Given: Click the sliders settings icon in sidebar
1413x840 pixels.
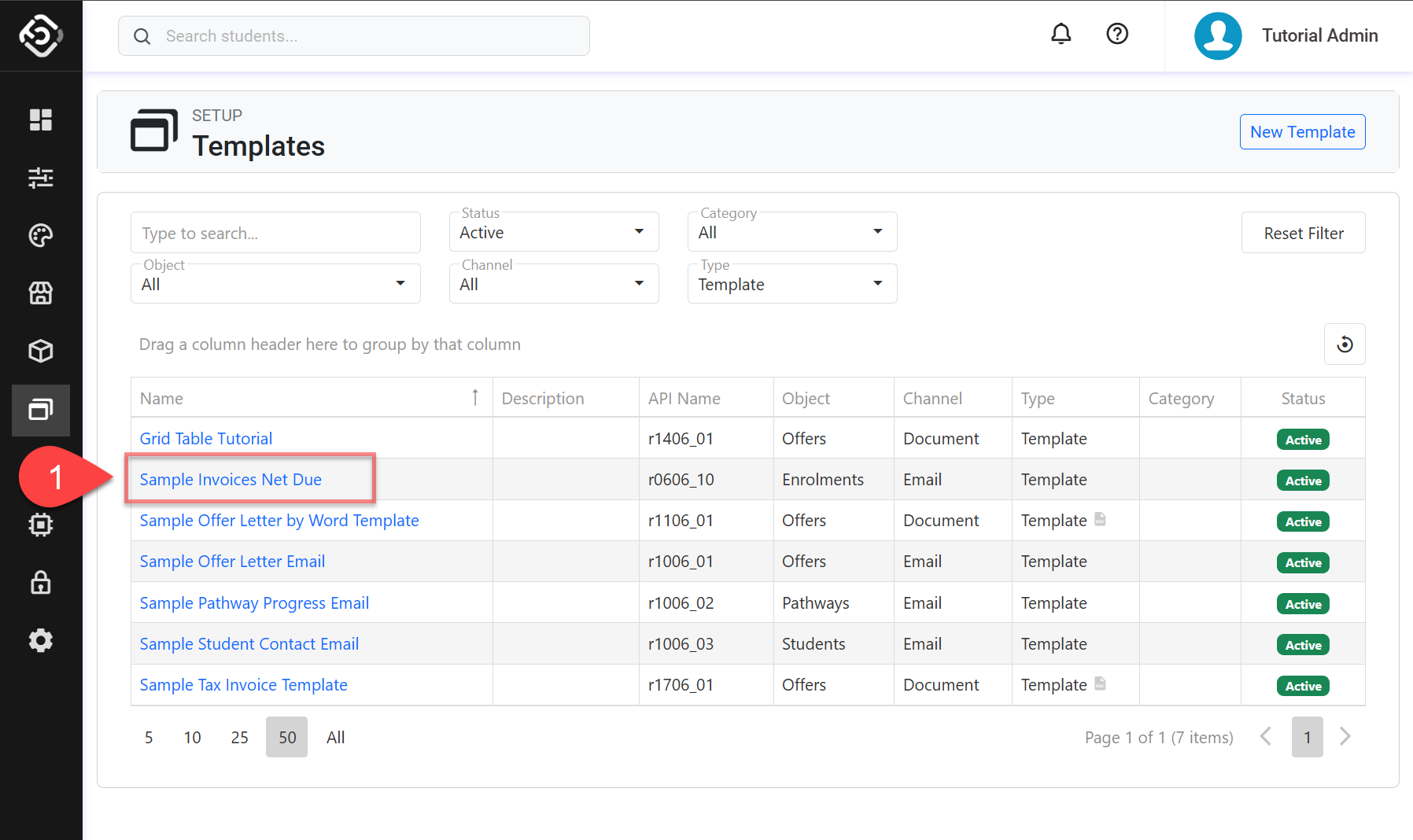Looking at the screenshot, I should (41, 178).
